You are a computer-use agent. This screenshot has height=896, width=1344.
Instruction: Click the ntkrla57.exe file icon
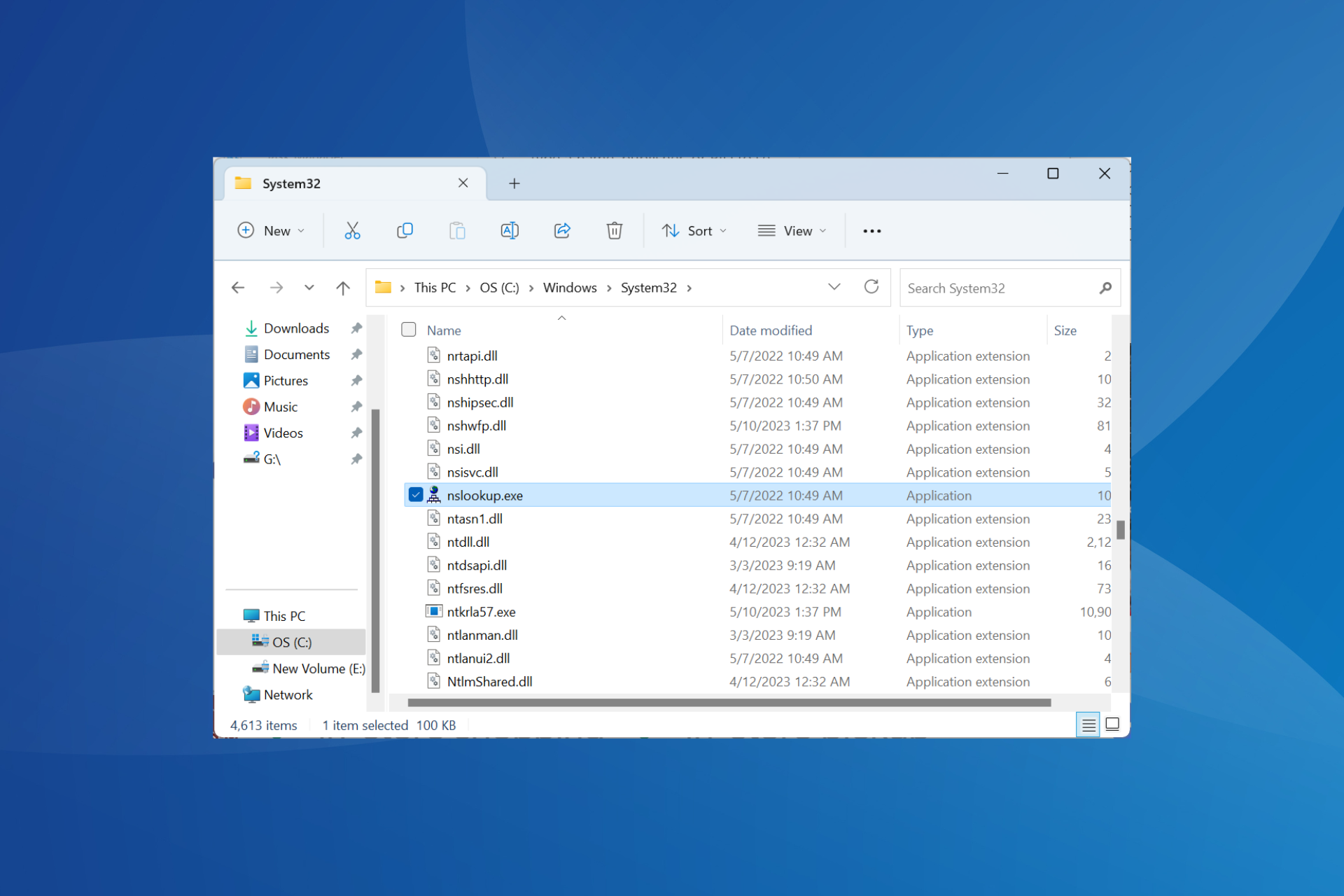434,611
